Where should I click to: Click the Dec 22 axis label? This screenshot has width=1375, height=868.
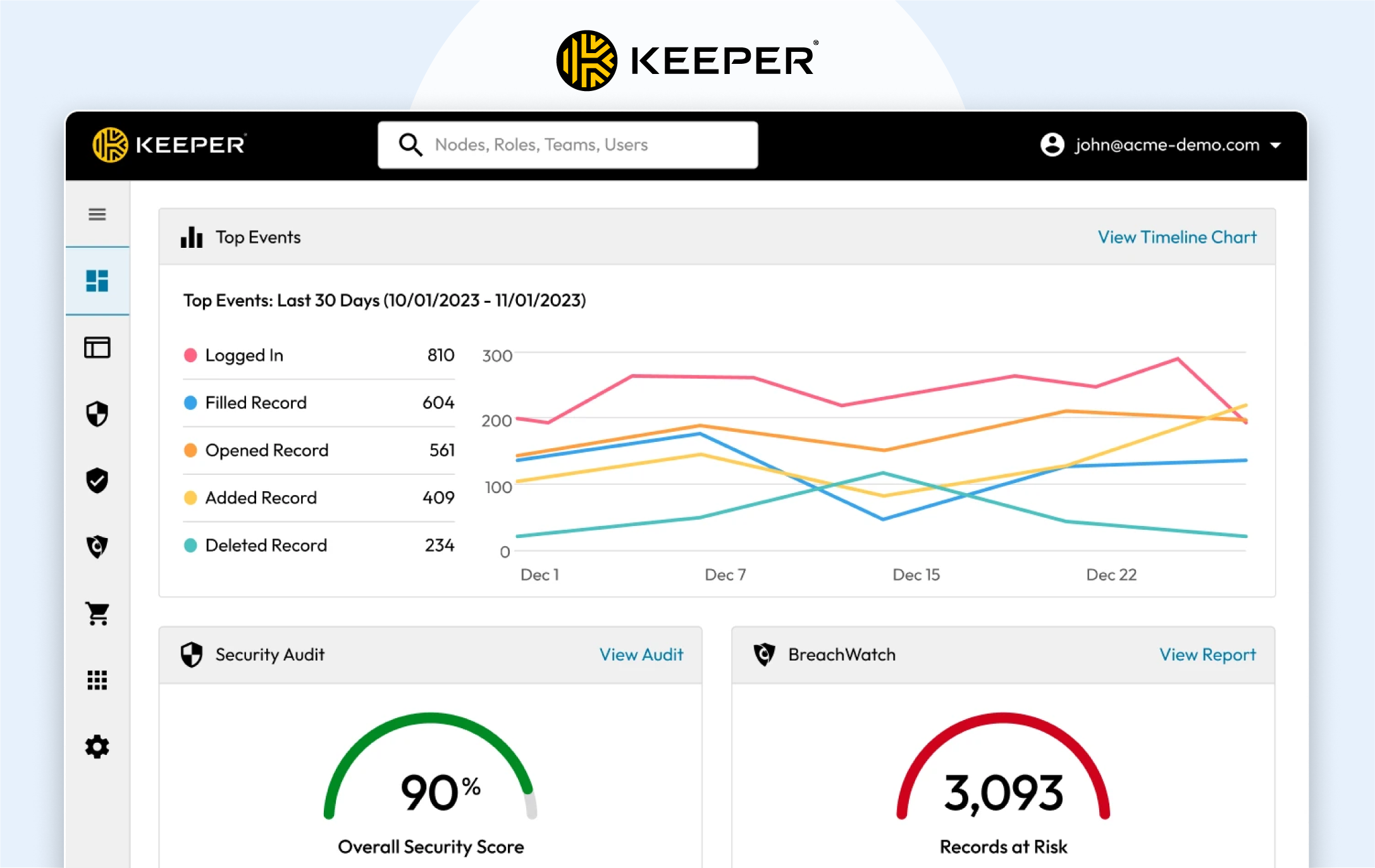point(1111,575)
